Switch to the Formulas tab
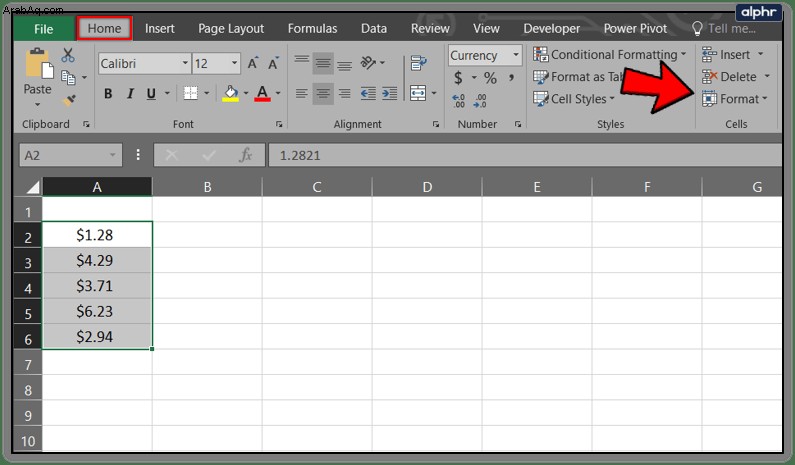Image resolution: width=795 pixels, height=465 pixels. (x=312, y=28)
